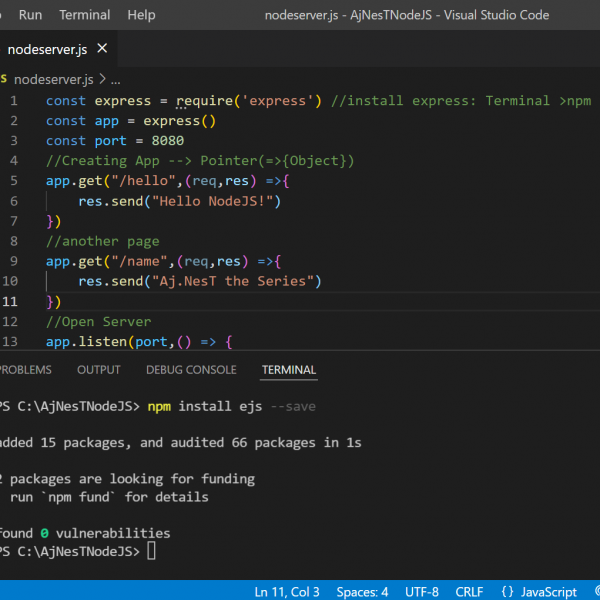Close the nodeserver.js editor tab
This screenshot has height=600, width=600.
coord(102,48)
